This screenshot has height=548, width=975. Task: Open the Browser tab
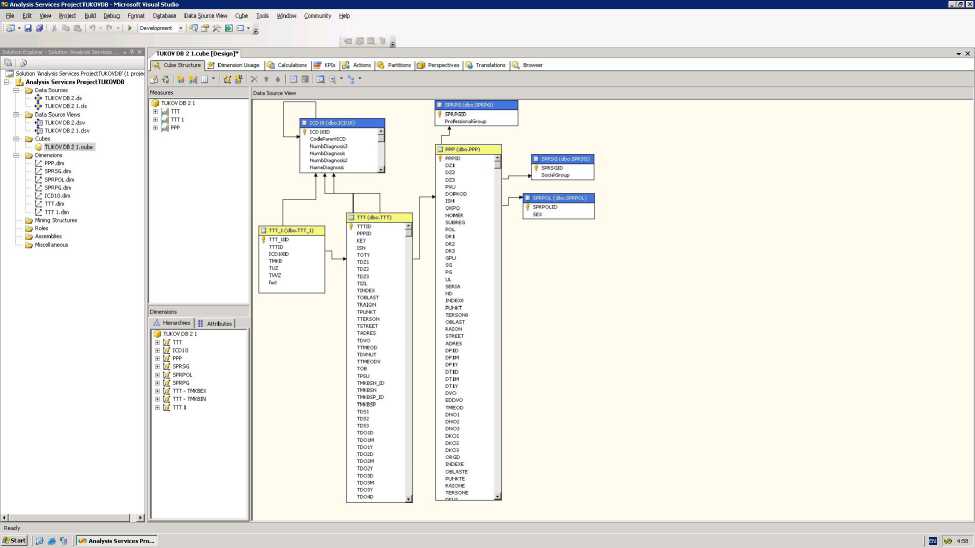click(x=528, y=65)
